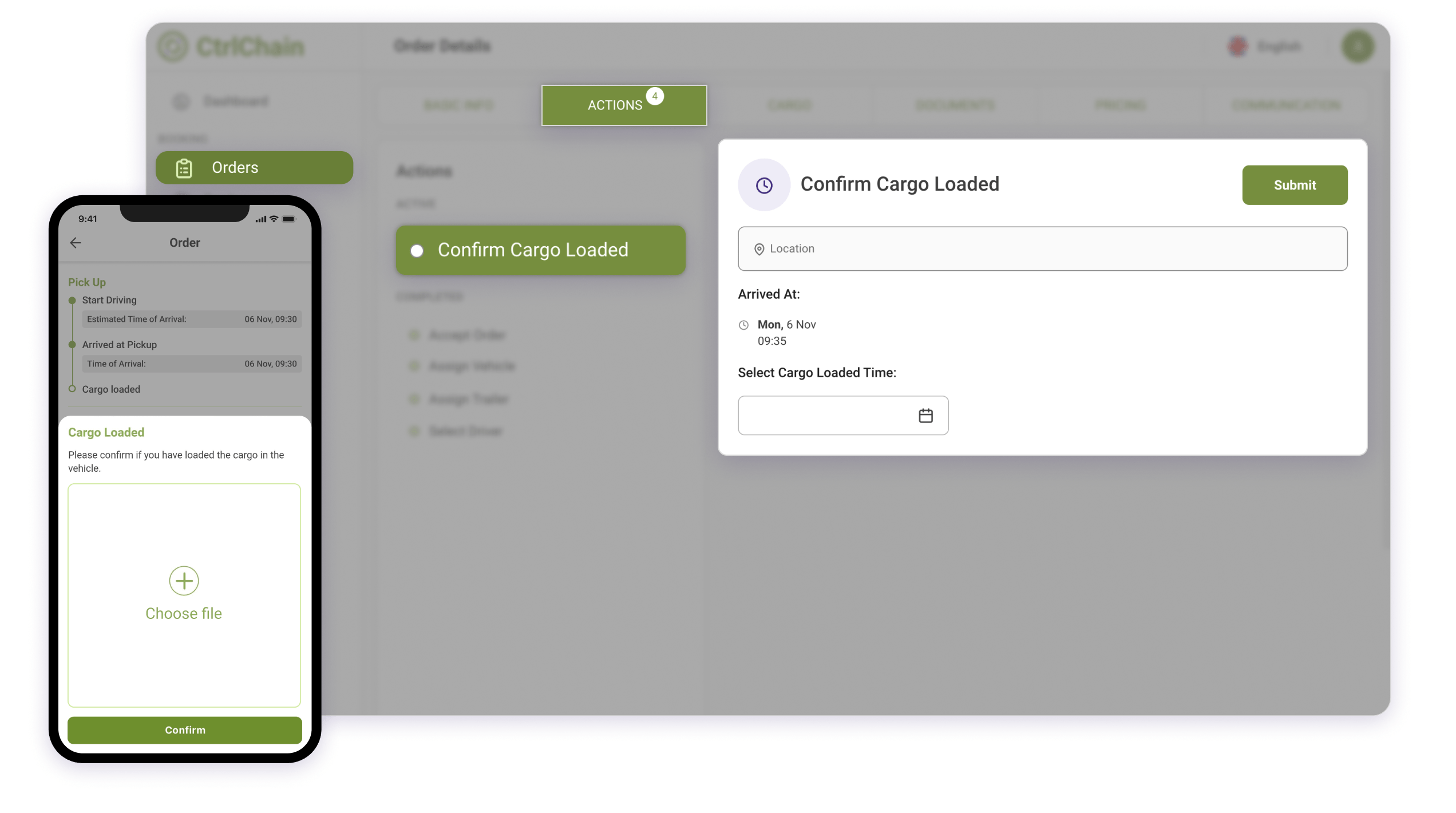Toggle Assign Vehicle completed status
Viewport: 1456px width, 813px height.
tap(415, 365)
